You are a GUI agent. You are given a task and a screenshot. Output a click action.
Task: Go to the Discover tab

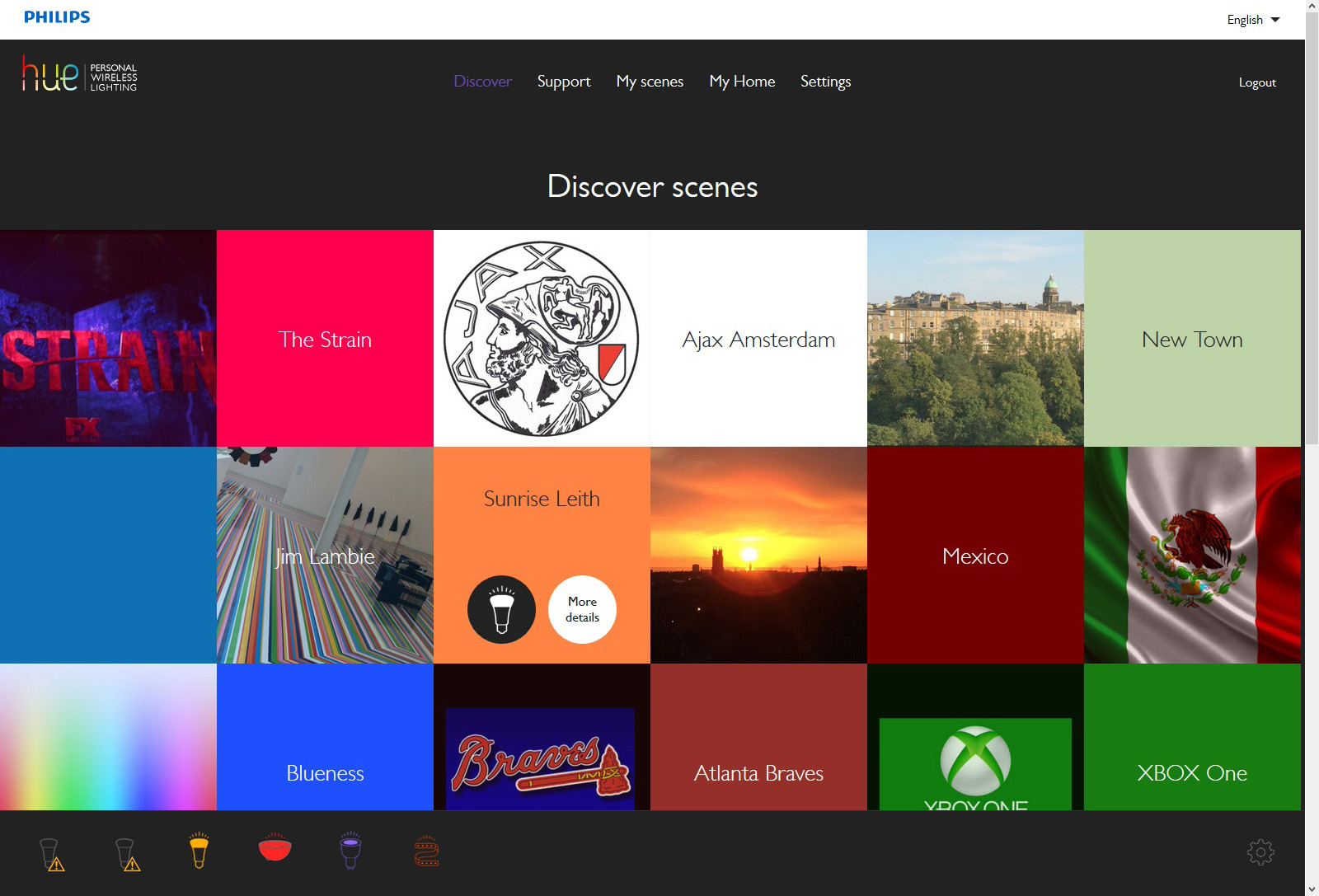tap(483, 82)
